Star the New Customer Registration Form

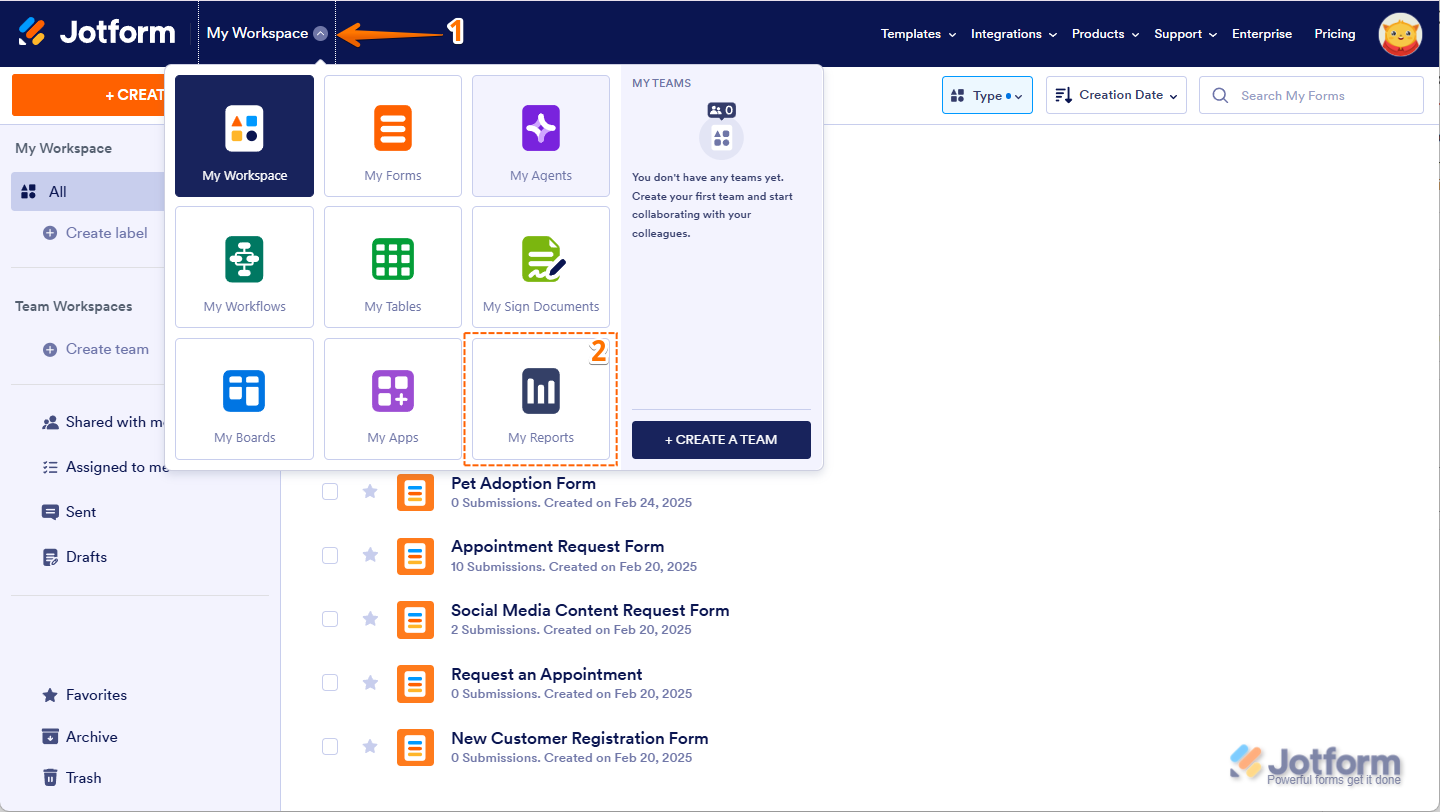[370, 746]
